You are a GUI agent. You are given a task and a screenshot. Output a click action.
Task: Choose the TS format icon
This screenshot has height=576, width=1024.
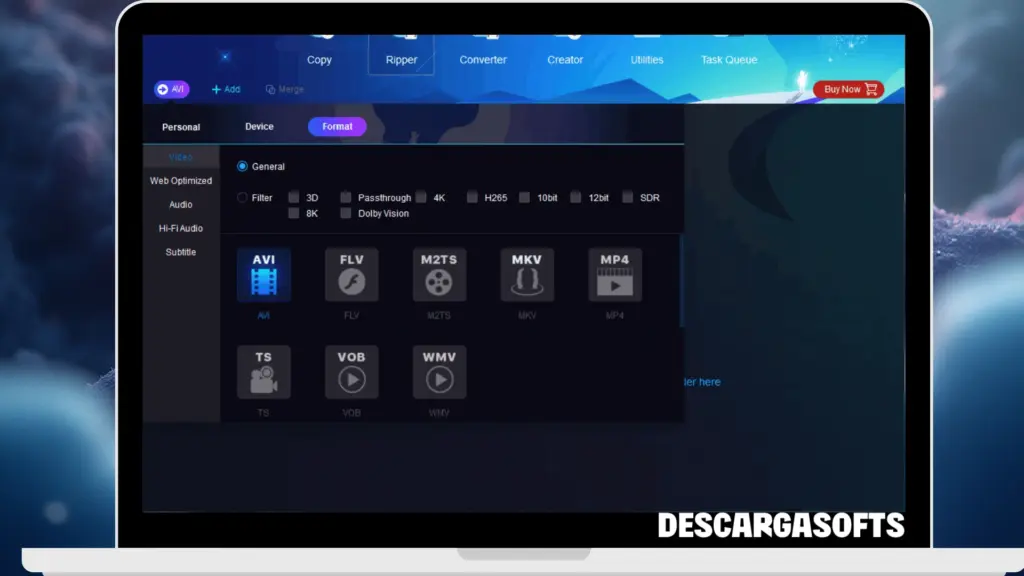[262, 370]
